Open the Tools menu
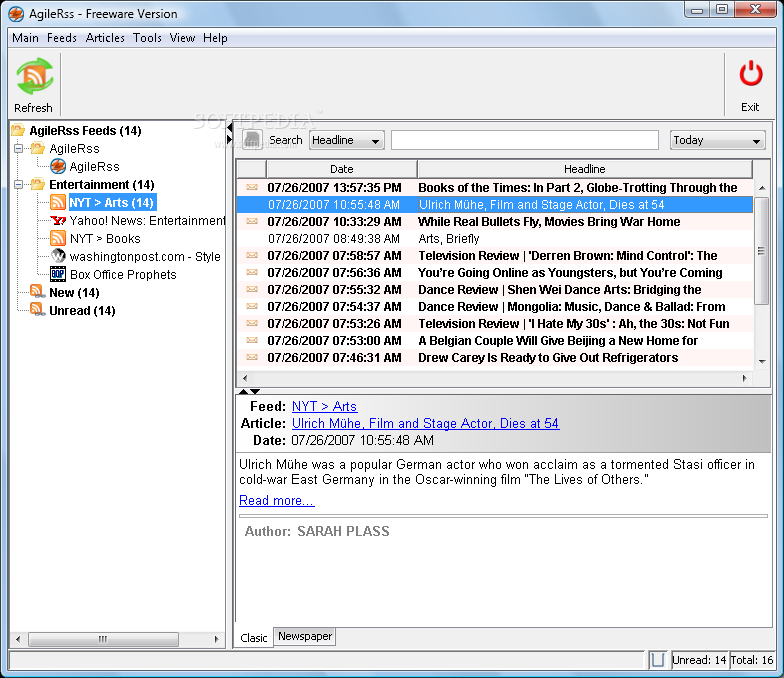The height and width of the screenshot is (678, 784). (147, 38)
